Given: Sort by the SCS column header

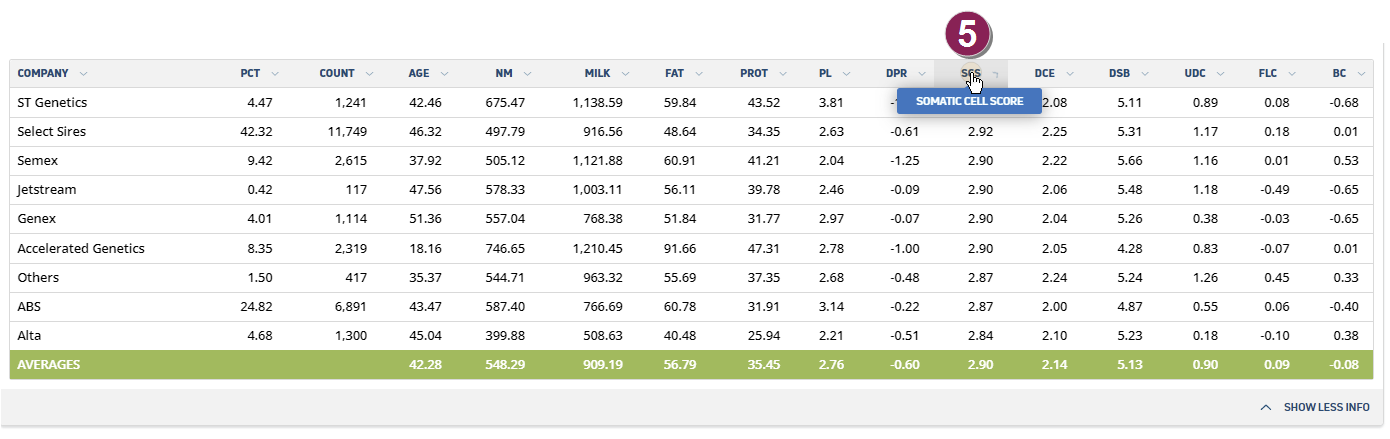Looking at the screenshot, I should click(x=970, y=74).
